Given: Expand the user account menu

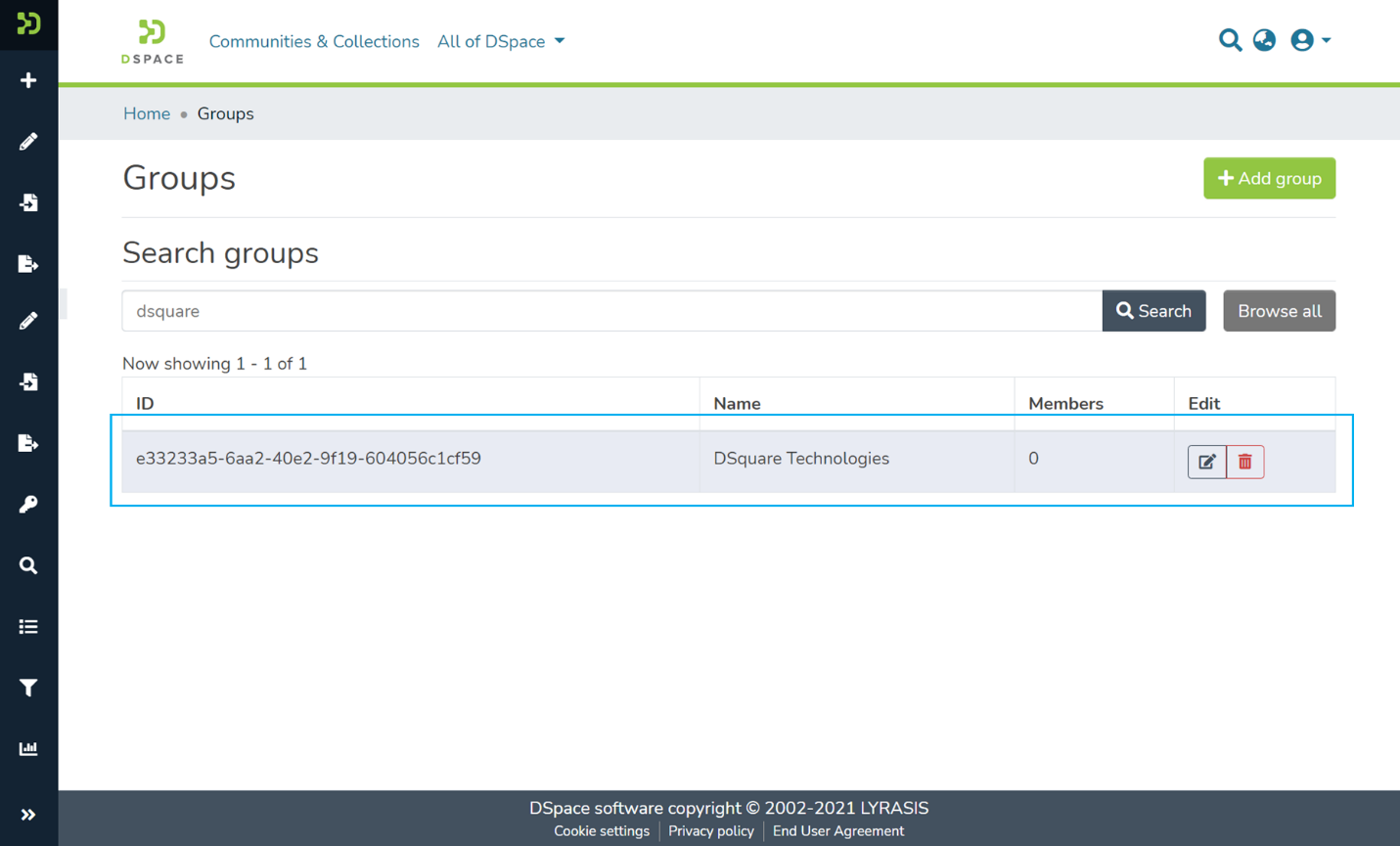Looking at the screenshot, I should pyautogui.click(x=1310, y=40).
